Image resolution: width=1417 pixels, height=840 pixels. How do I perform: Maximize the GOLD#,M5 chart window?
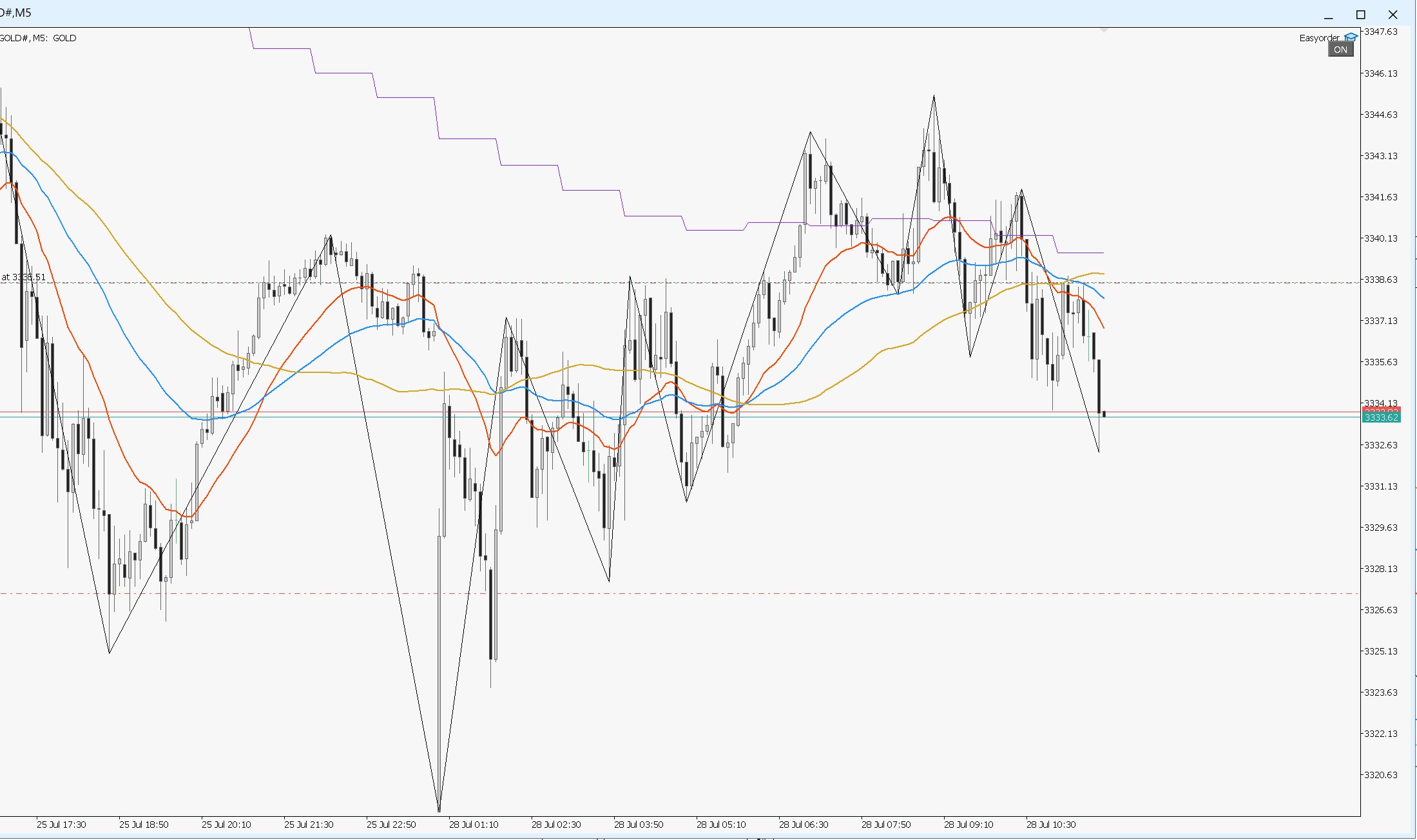coord(1360,14)
